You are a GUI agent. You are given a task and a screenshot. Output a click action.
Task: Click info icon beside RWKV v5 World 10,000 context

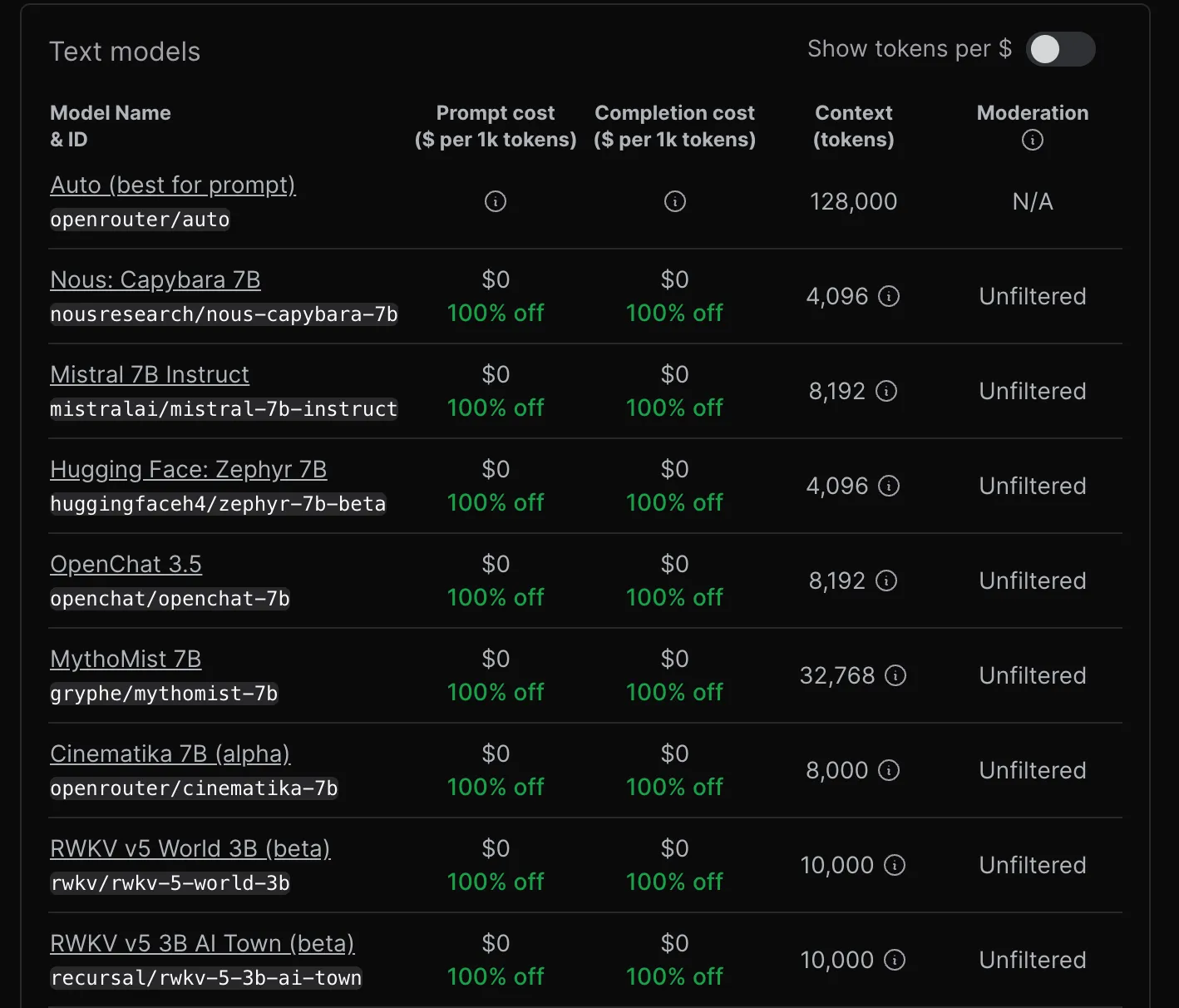tap(895, 865)
